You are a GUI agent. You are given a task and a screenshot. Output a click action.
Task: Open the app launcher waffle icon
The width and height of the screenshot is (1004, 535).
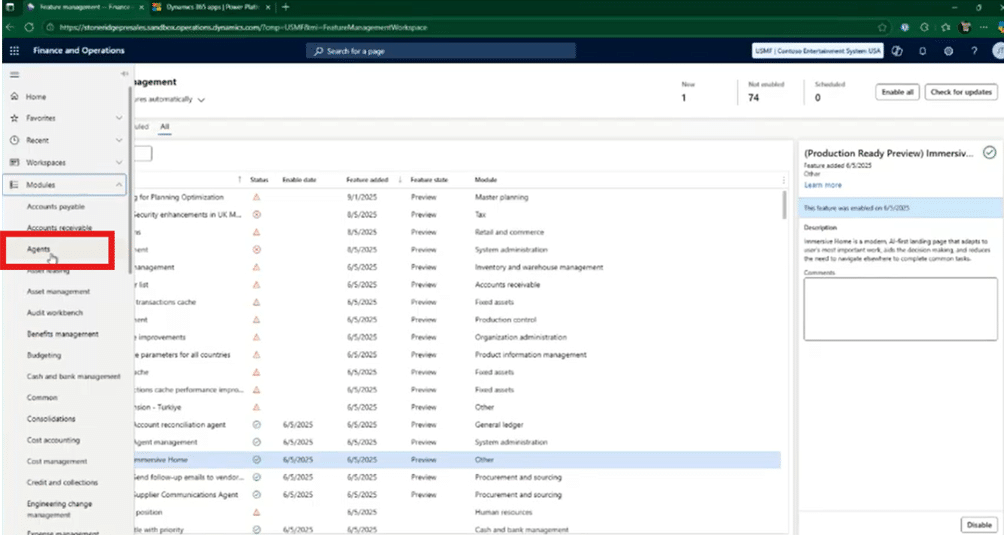click(14, 50)
